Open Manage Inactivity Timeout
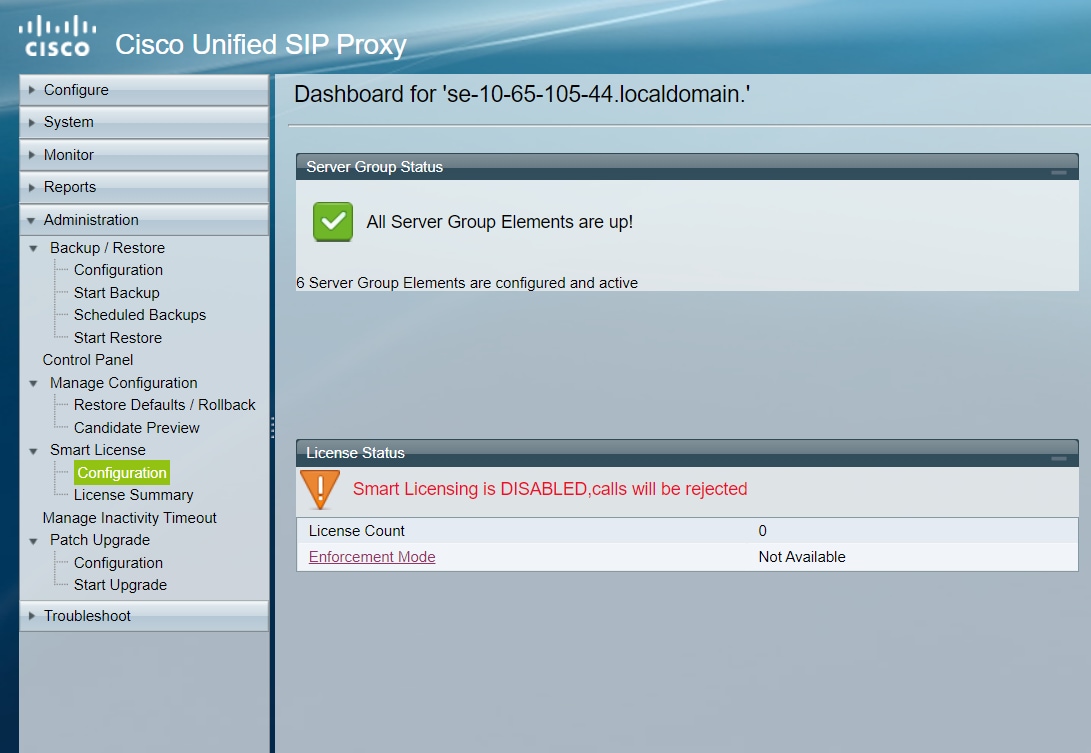1091x753 pixels. point(129,518)
